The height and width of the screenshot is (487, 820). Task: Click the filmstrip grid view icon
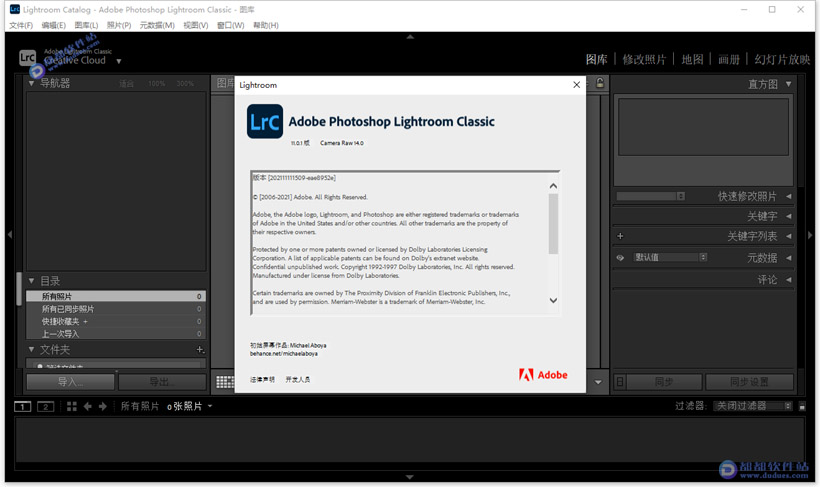(x=72, y=406)
